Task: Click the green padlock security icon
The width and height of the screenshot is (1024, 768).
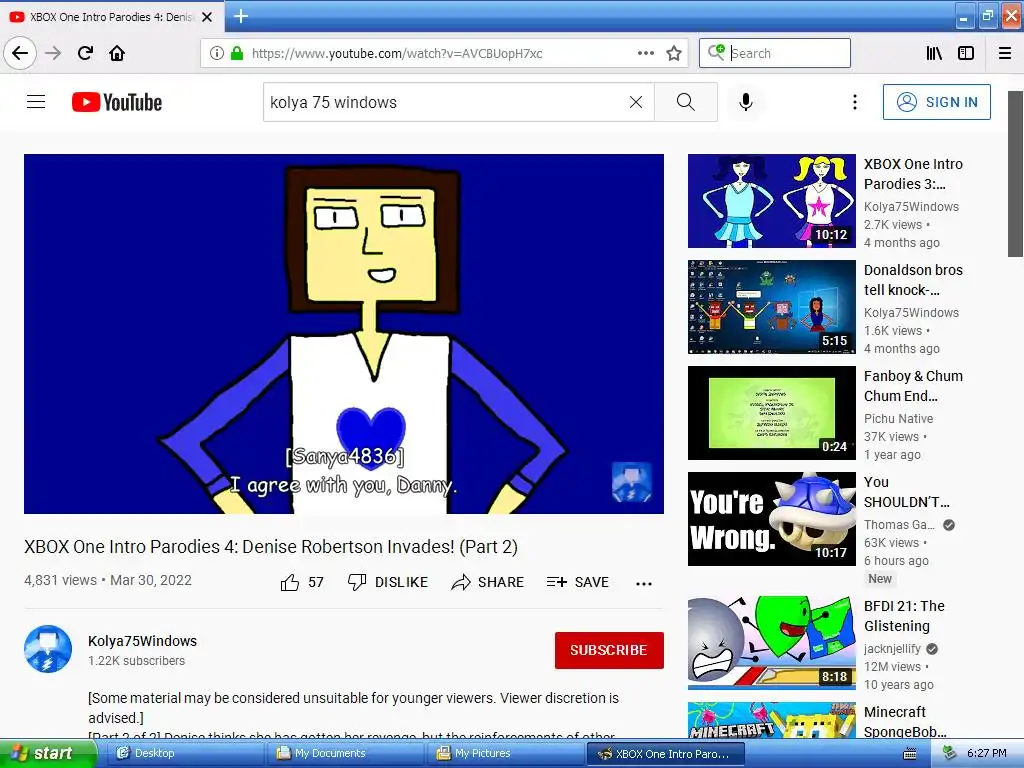Action: 236,54
